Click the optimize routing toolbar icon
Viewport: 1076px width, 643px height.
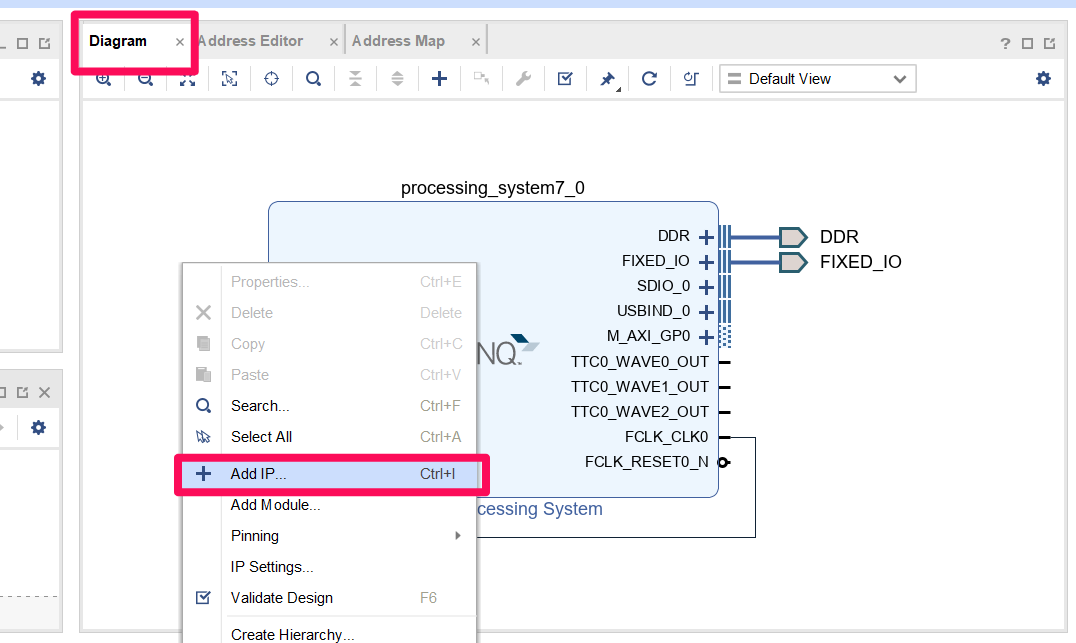(691, 79)
